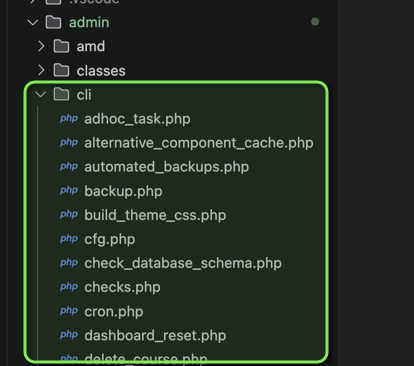Image resolution: width=414 pixels, height=366 pixels.
Task: Click PHP icon beside checks.php
Action: 69,287
